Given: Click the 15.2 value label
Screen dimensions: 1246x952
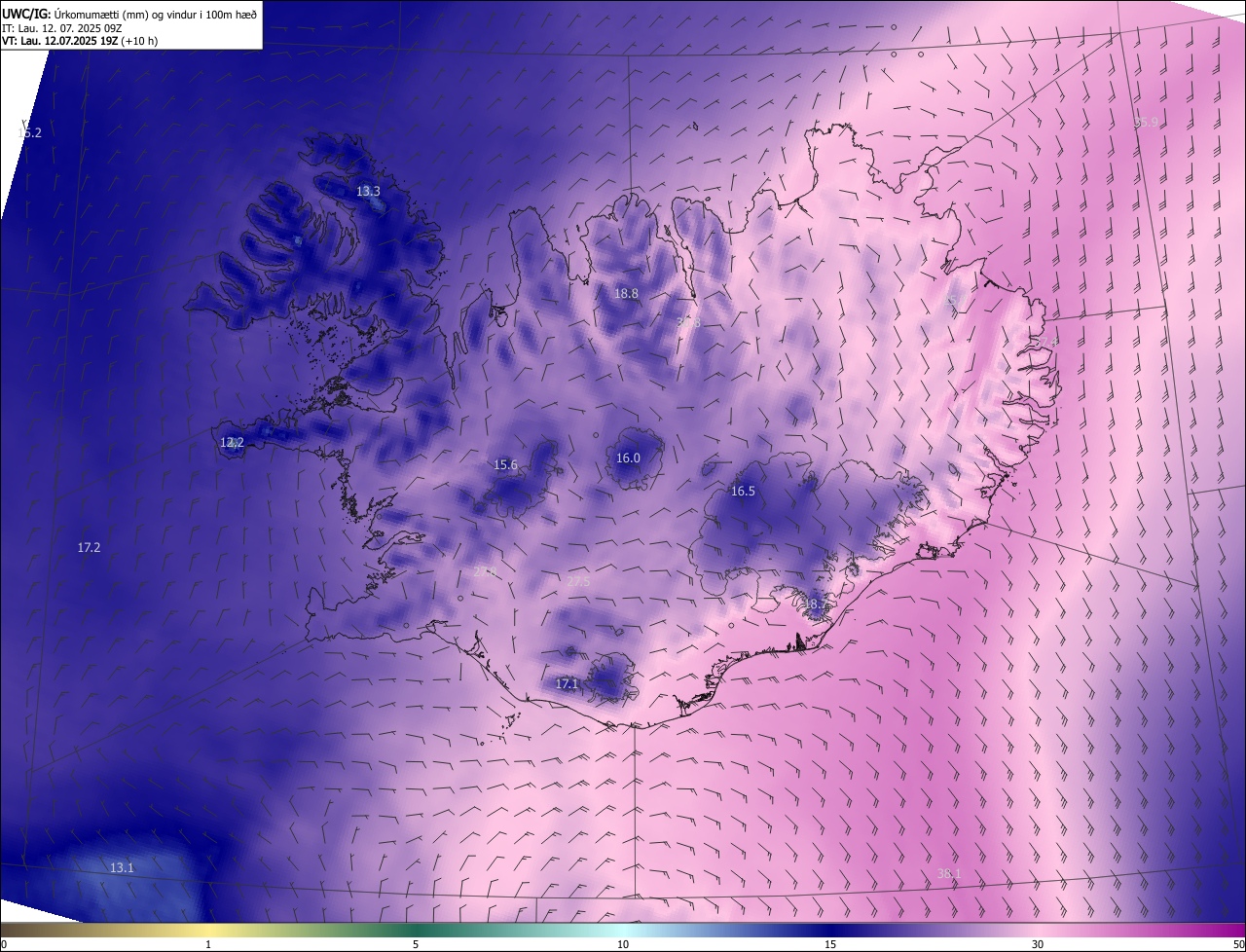Looking at the screenshot, I should tap(30, 132).
